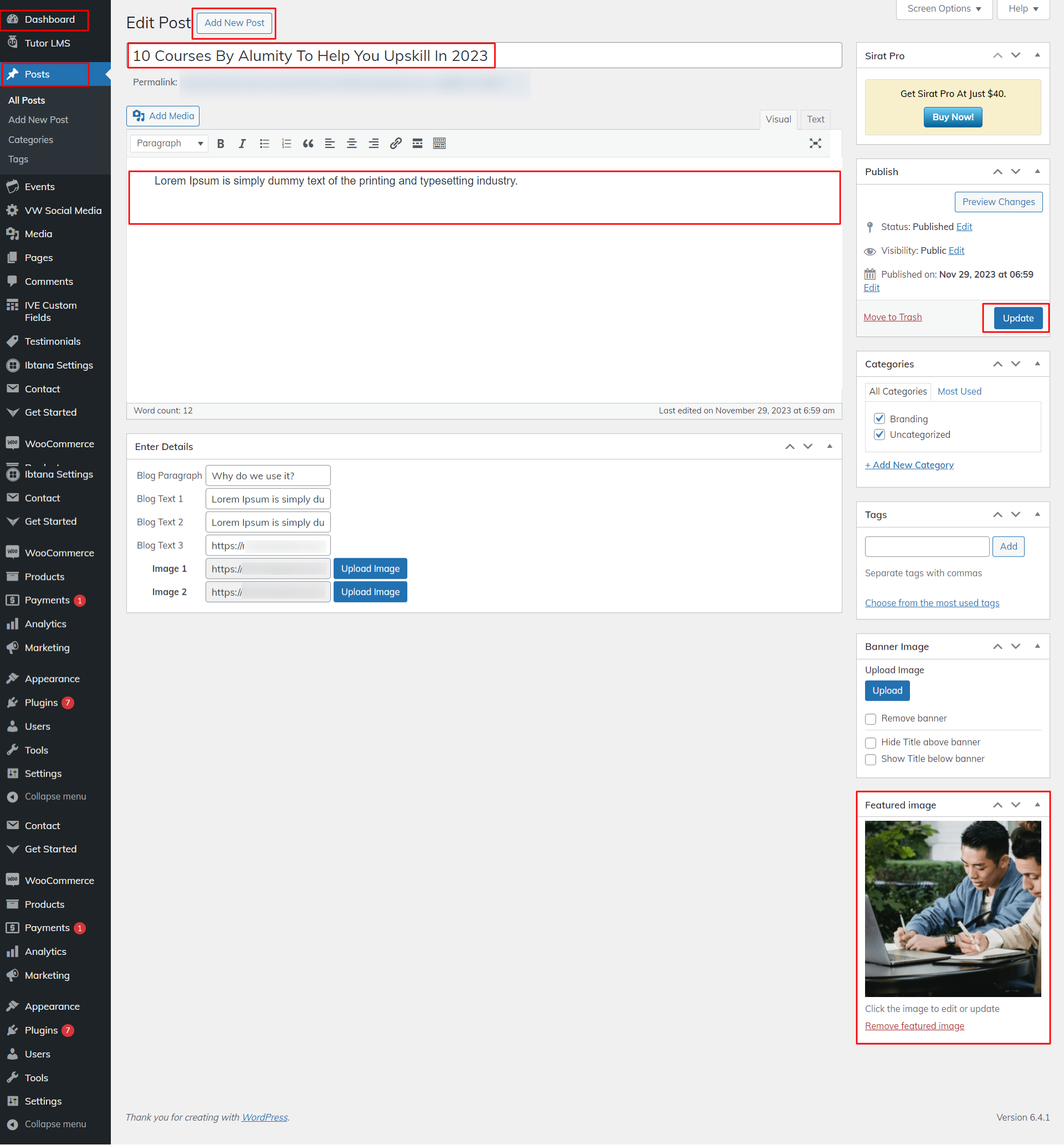Screen dimensions: 1064x1145
Task: Check the Remove banner option
Action: point(871,719)
